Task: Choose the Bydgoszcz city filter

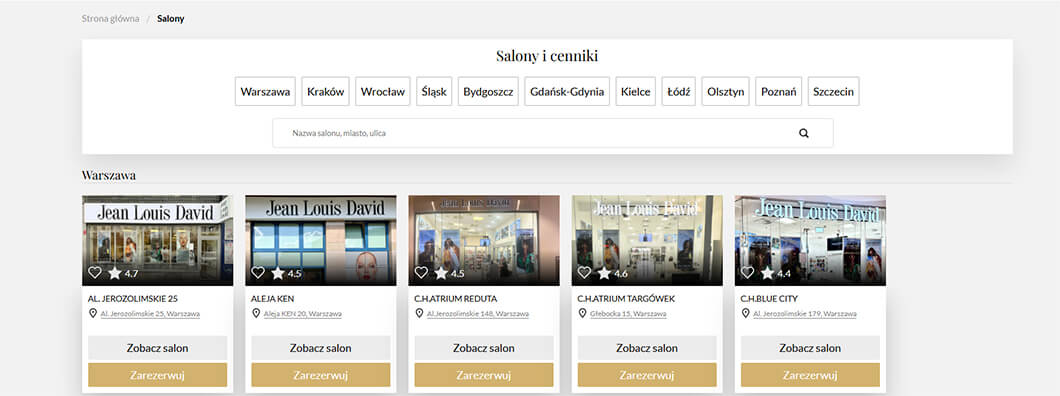Action: tap(488, 91)
